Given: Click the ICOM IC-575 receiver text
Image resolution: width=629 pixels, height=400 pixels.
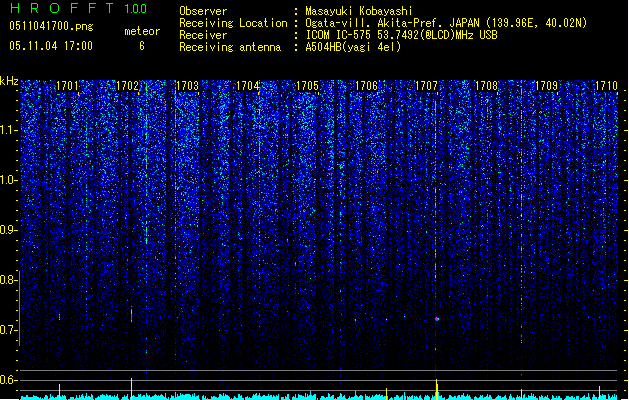Looking at the screenshot, I should (401, 35).
